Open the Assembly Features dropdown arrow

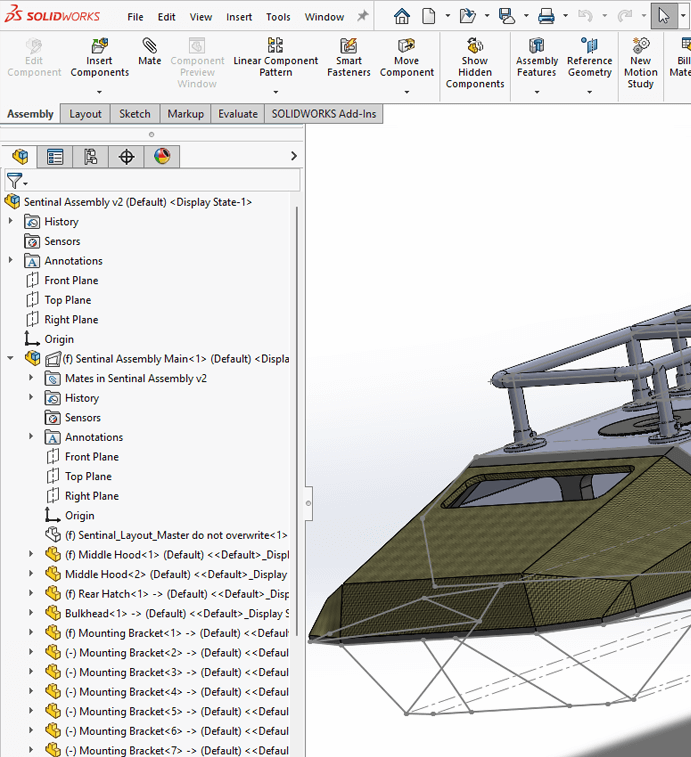pyautogui.click(x=536, y=93)
